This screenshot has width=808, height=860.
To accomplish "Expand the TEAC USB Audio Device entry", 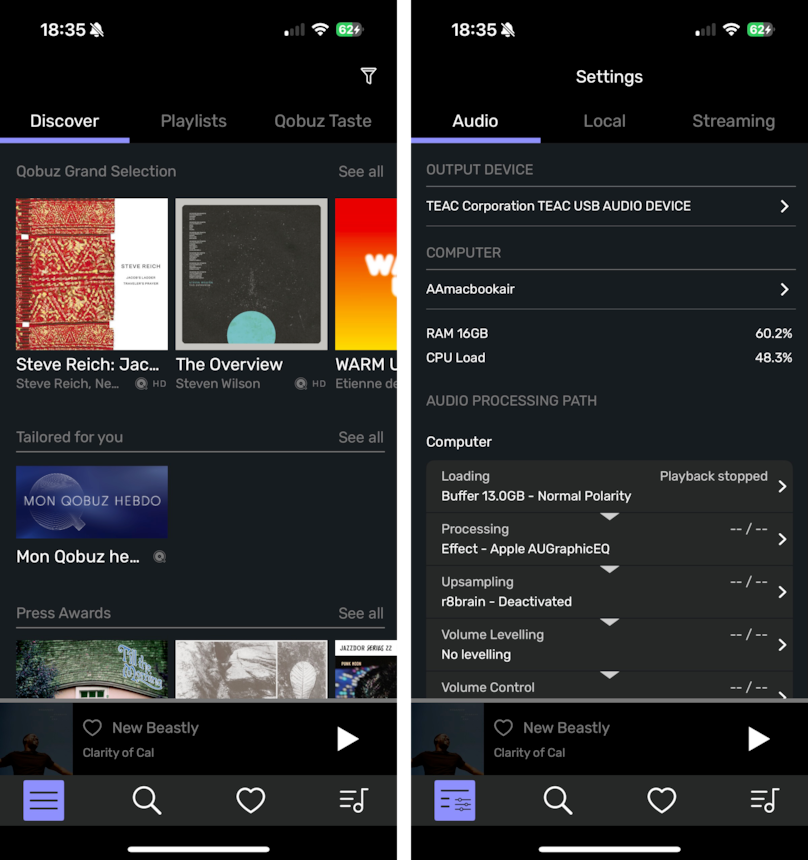I will click(610, 206).
